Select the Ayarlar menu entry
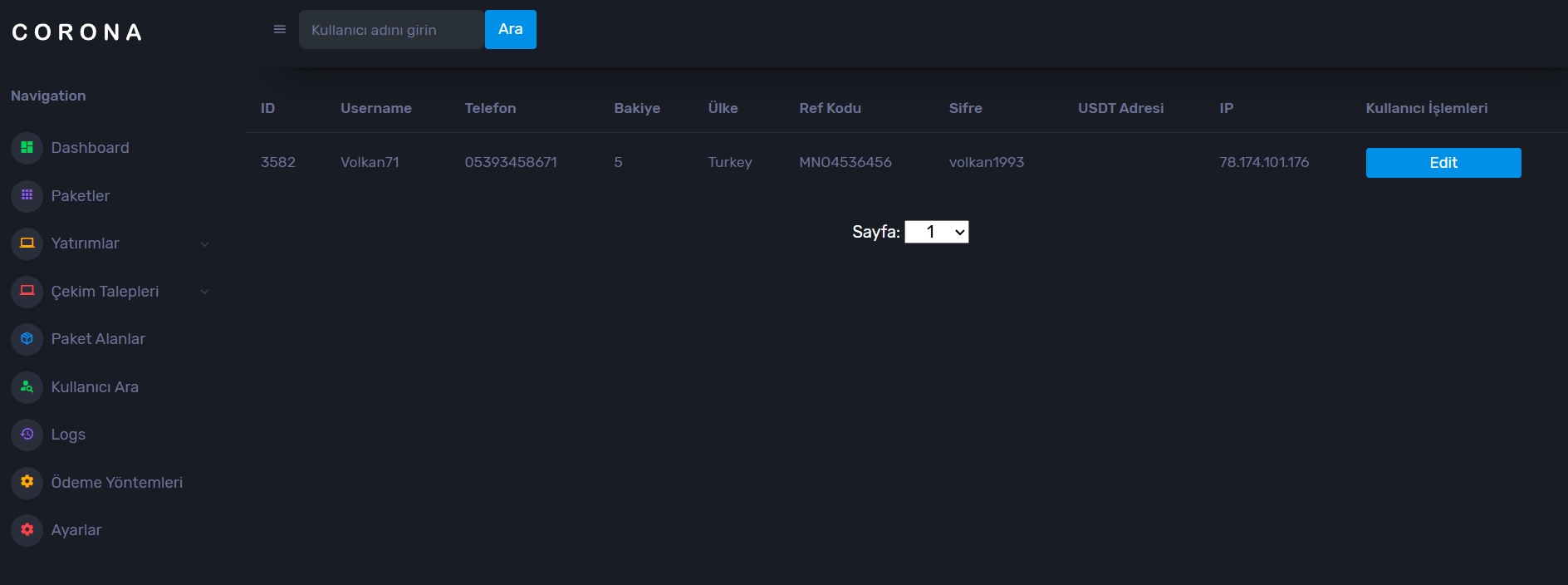1568x585 pixels. pos(76,530)
